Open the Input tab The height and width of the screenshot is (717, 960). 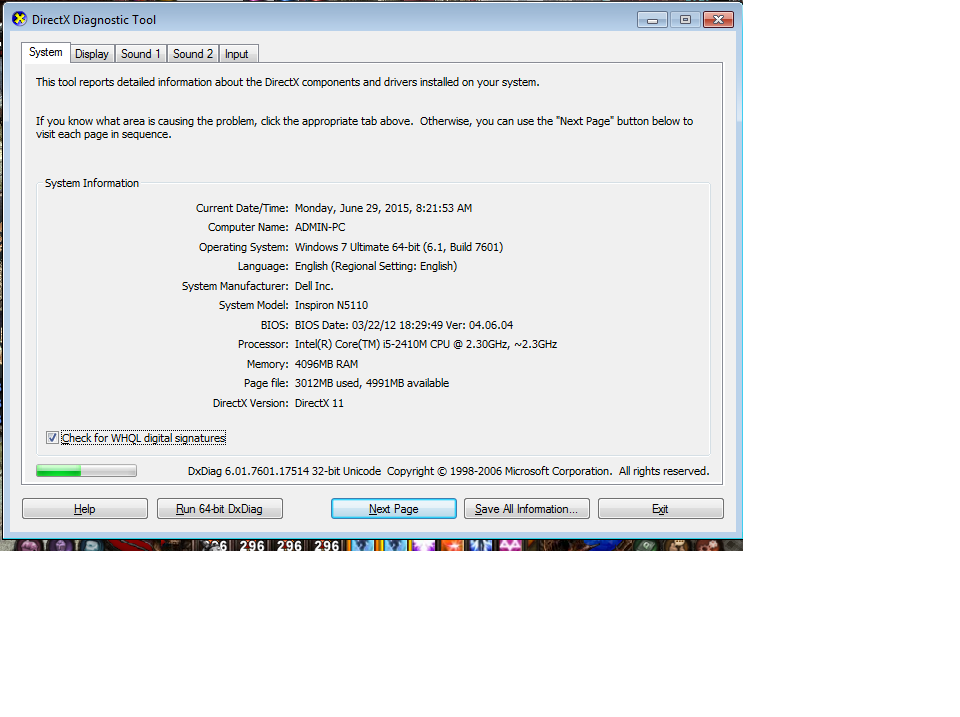coord(238,54)
